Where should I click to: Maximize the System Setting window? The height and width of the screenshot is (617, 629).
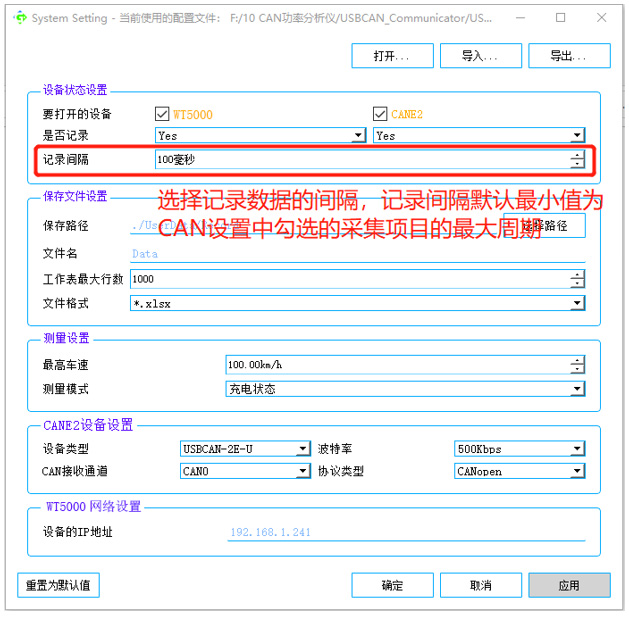(x=560, y=18)
